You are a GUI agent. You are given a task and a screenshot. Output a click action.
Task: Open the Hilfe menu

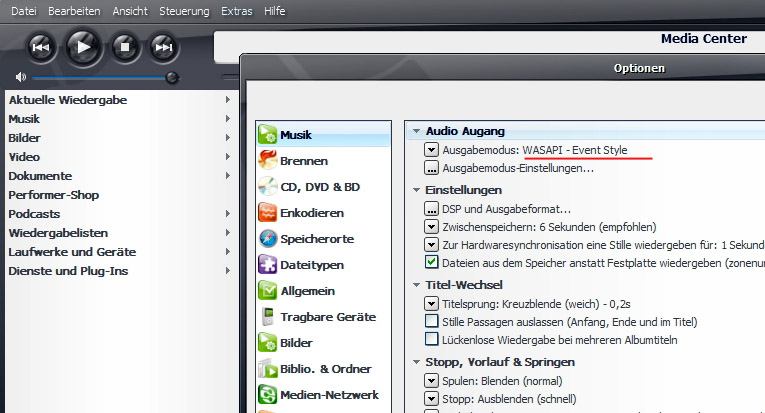click(x=275, y=11)
